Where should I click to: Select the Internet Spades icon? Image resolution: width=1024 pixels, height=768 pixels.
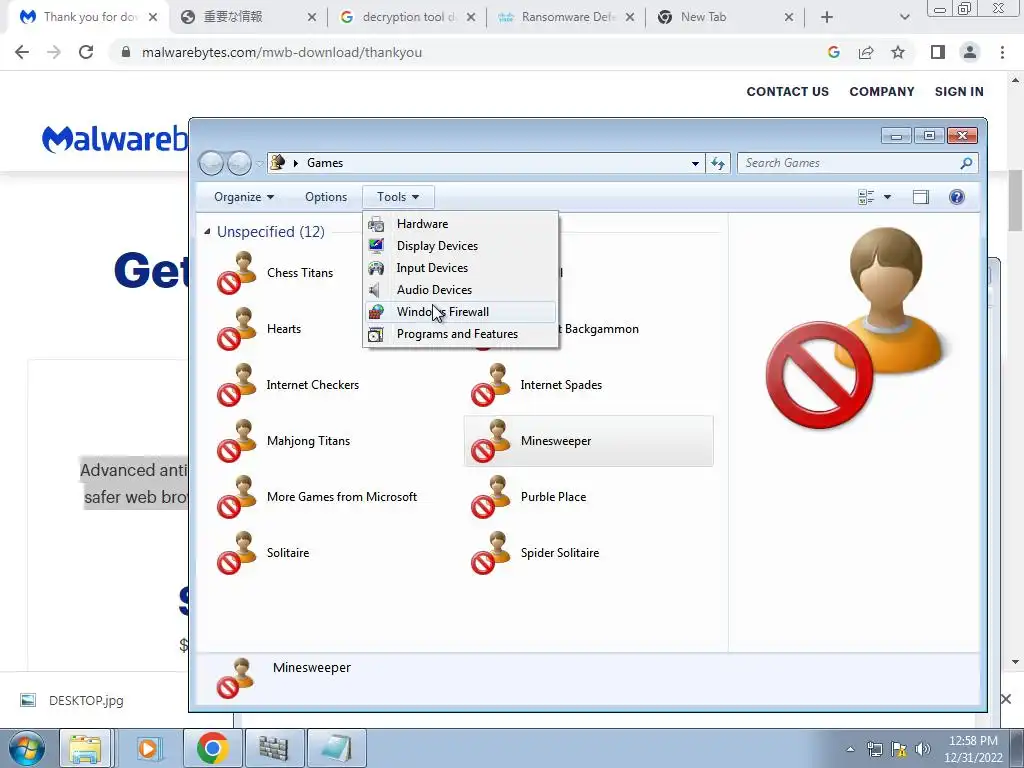click(490, 385)
